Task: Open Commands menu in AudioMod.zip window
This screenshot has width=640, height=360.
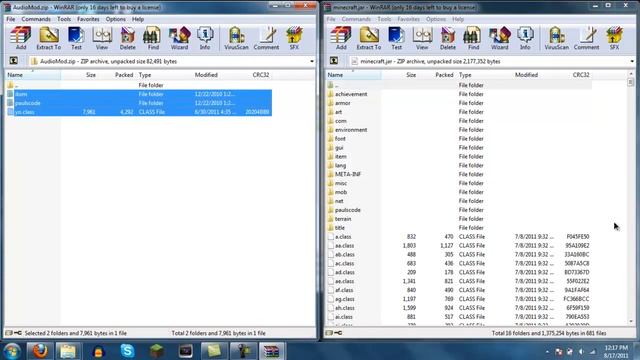Action: [x=36, y=19]
